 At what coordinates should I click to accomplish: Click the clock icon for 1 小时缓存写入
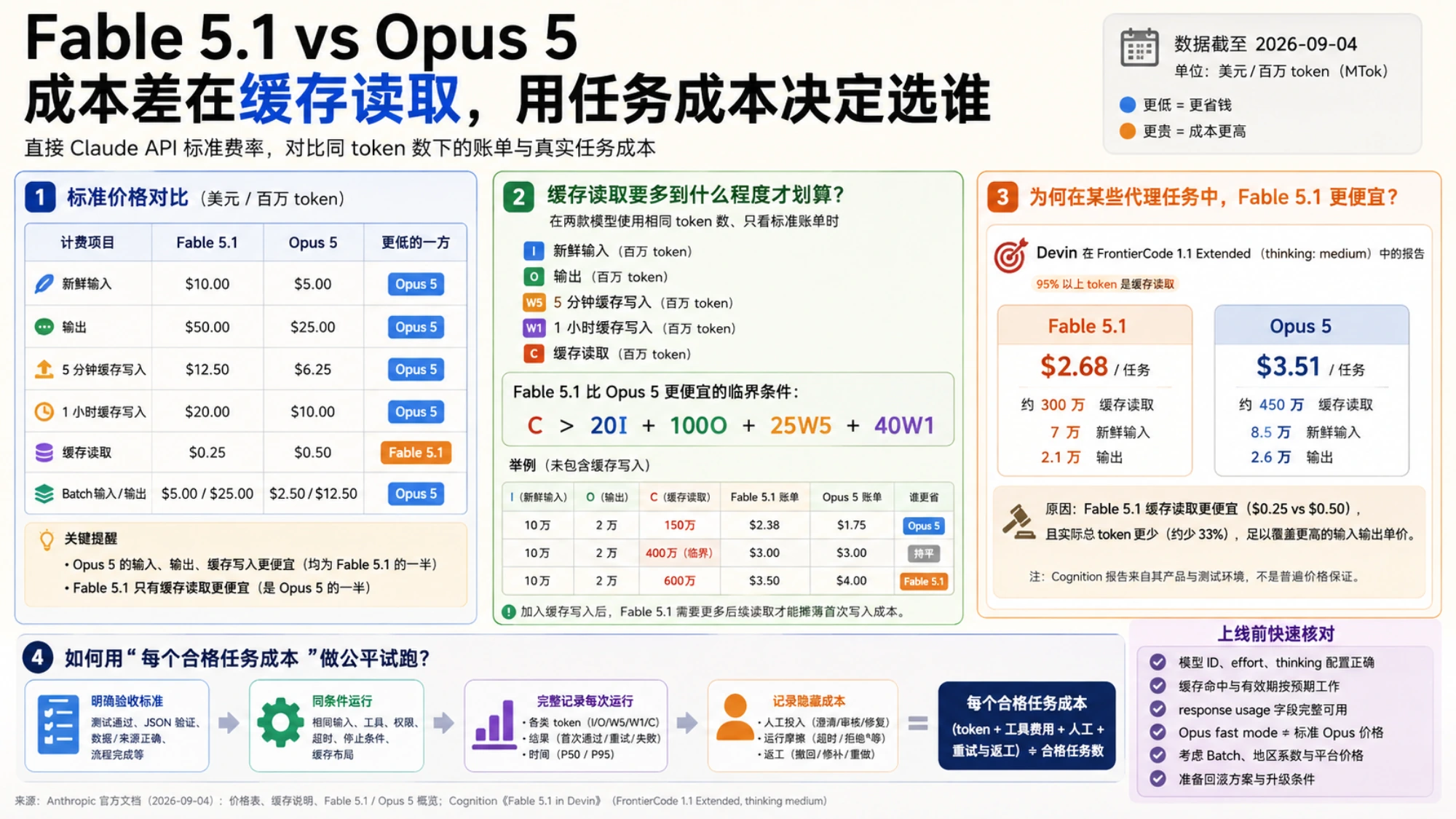44,411
